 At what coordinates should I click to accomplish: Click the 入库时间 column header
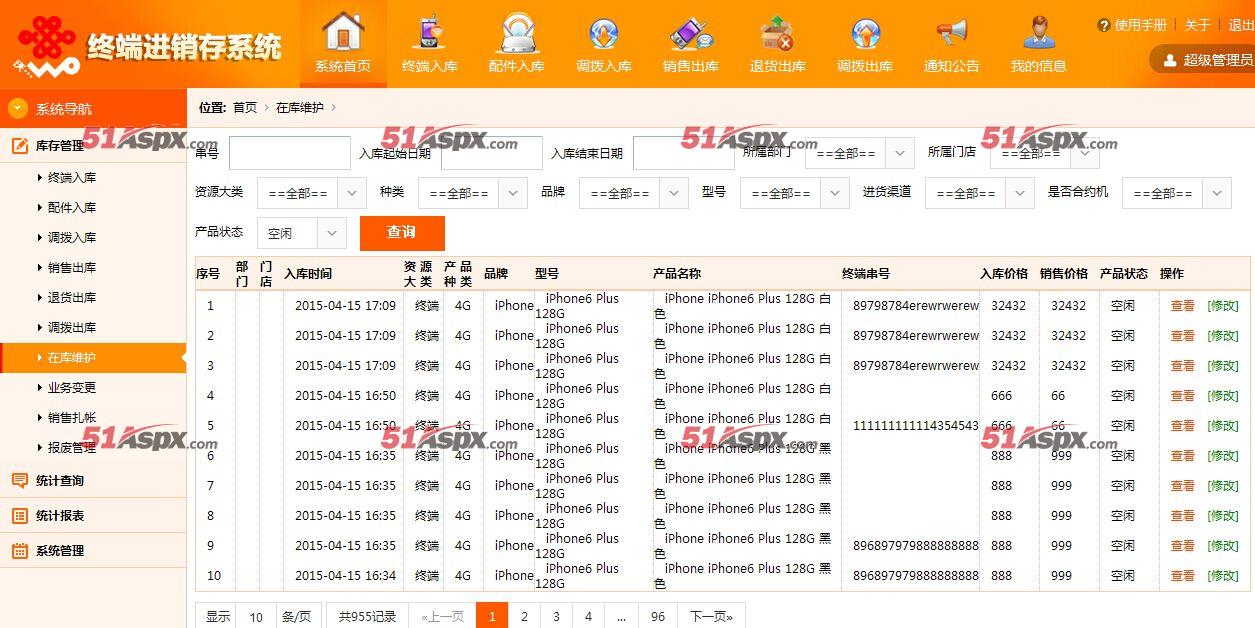[308, 273]
